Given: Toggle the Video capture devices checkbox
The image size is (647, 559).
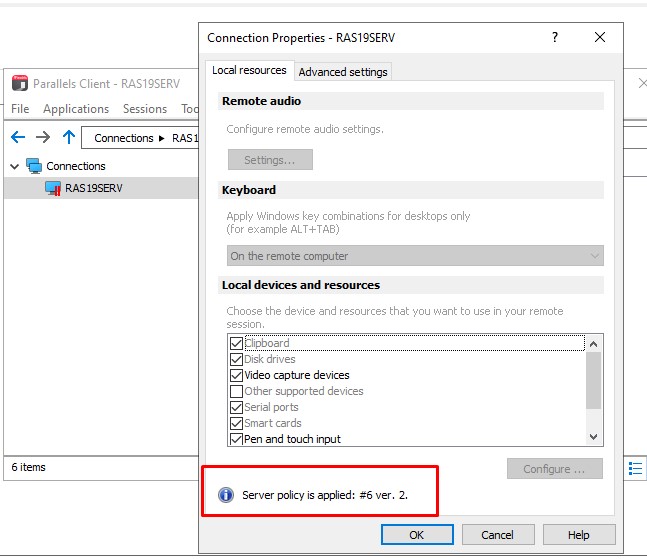Looking at the screenshot, I should [237, 375].
